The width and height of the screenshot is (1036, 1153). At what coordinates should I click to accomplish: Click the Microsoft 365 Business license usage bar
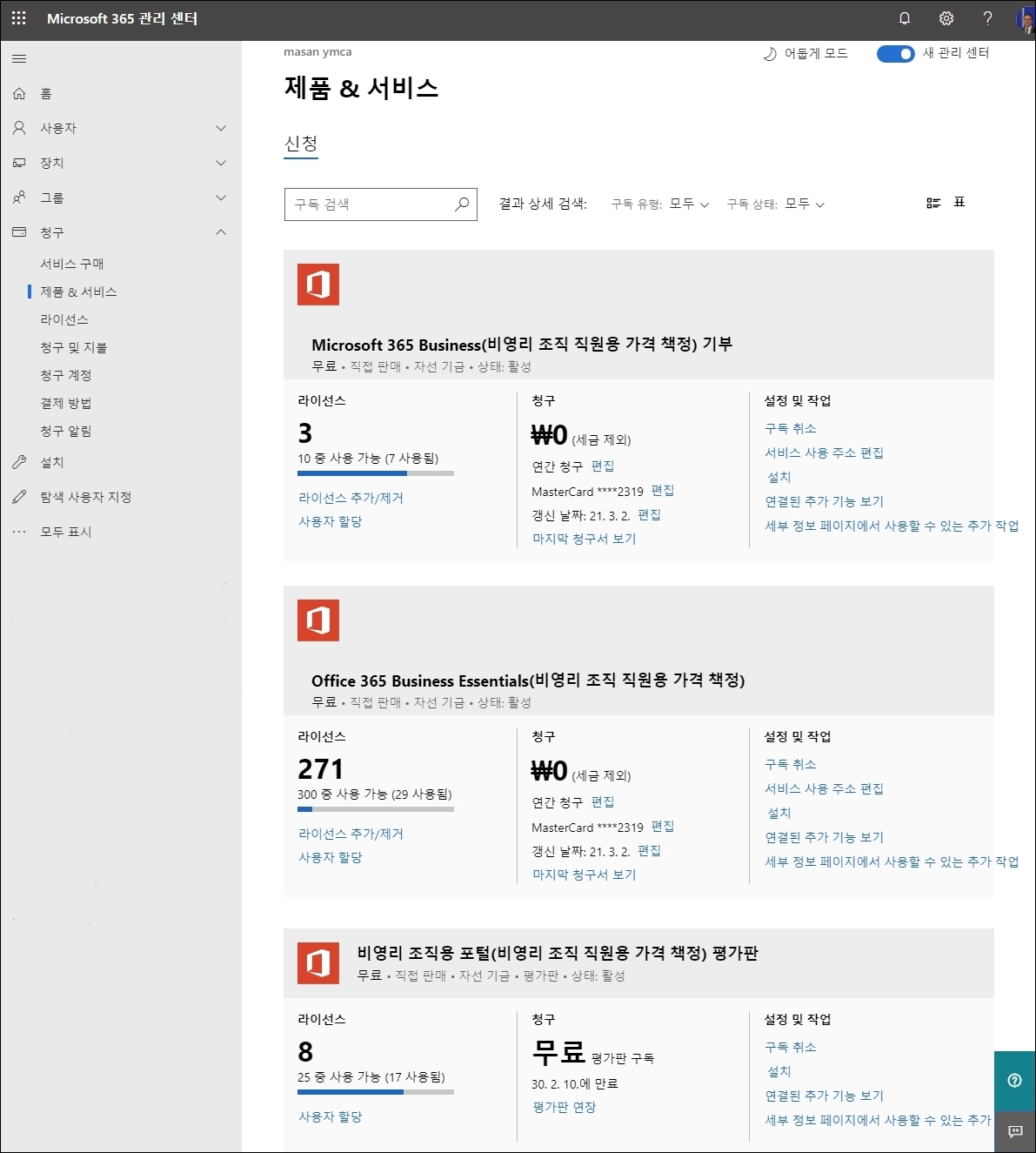tap(376, 473)
